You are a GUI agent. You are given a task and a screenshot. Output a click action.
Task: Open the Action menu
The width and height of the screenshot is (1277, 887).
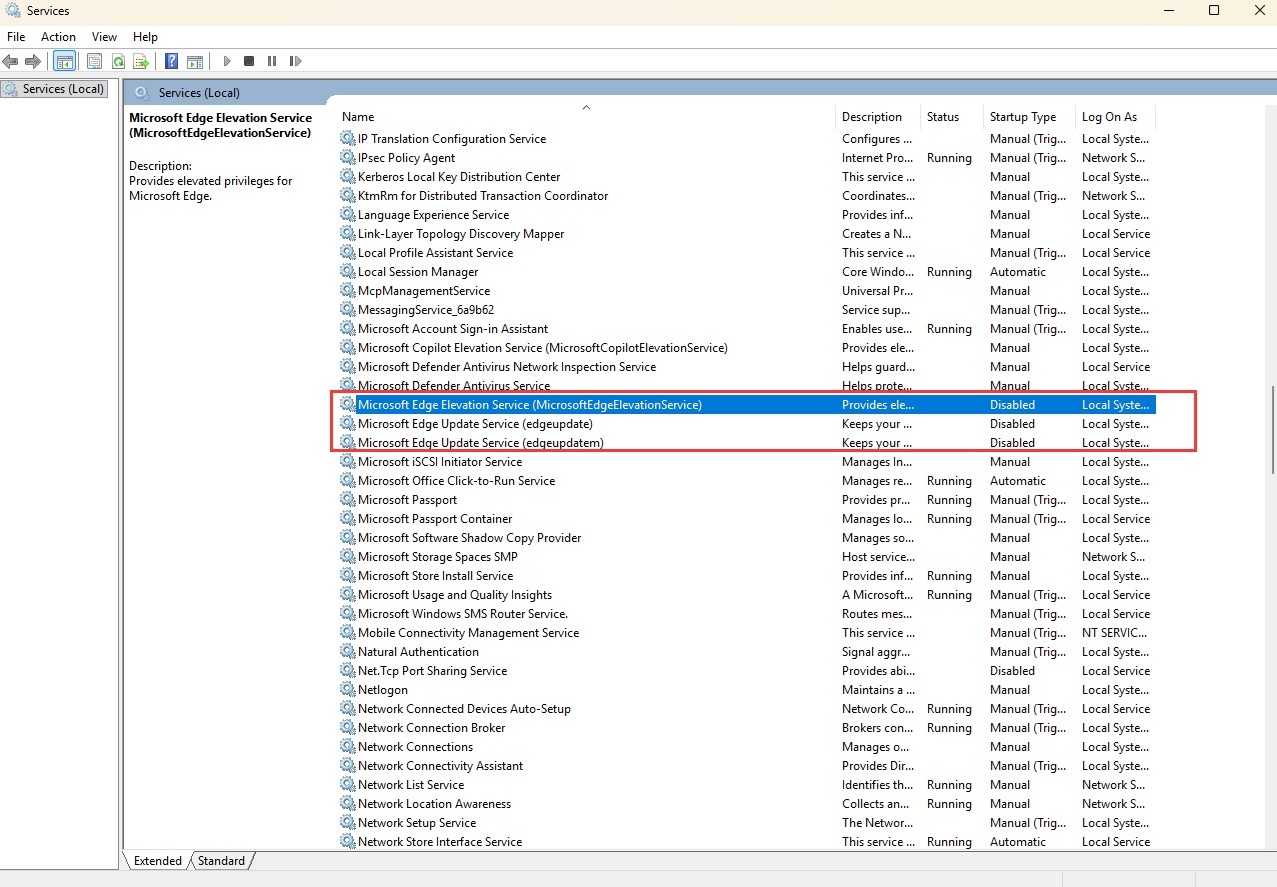coord(58,37)
